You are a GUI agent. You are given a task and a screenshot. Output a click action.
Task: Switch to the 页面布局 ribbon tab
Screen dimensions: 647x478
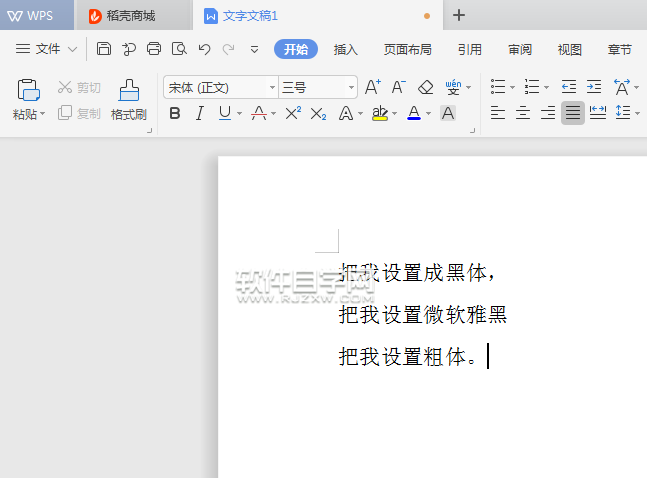coord(408,50)
